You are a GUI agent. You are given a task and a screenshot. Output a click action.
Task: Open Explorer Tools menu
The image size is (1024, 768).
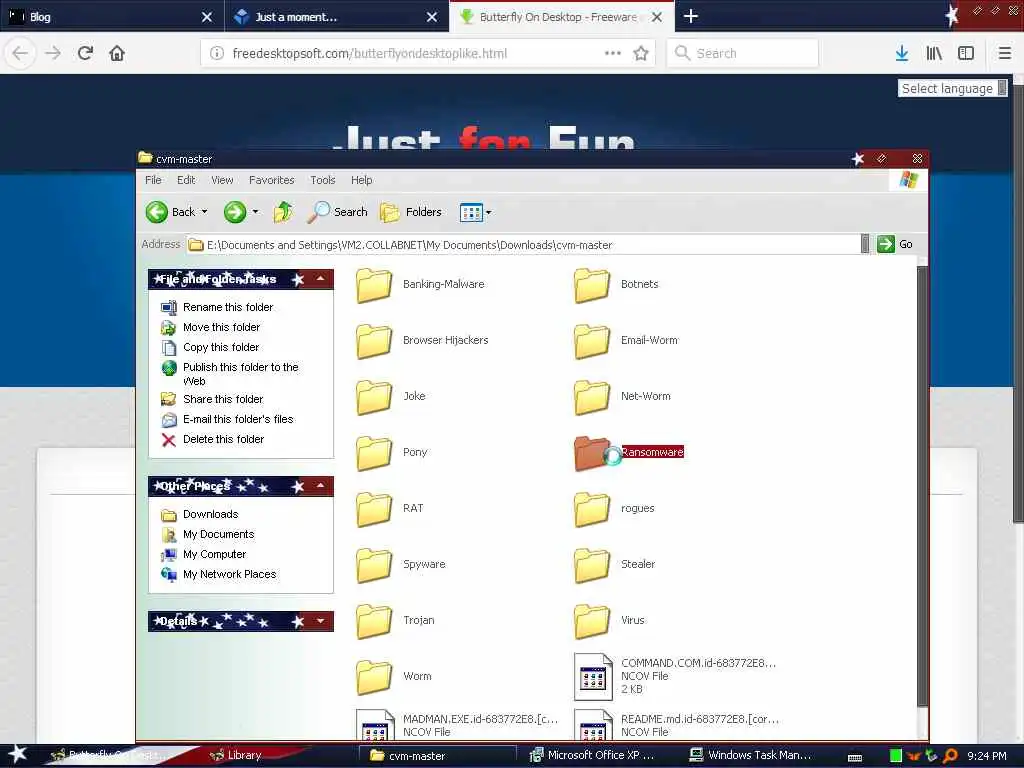point(323,180)
